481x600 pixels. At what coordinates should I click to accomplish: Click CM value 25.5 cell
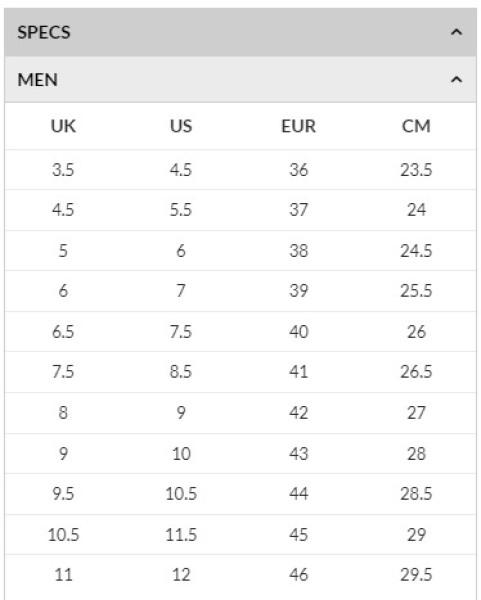pos(416,291)
